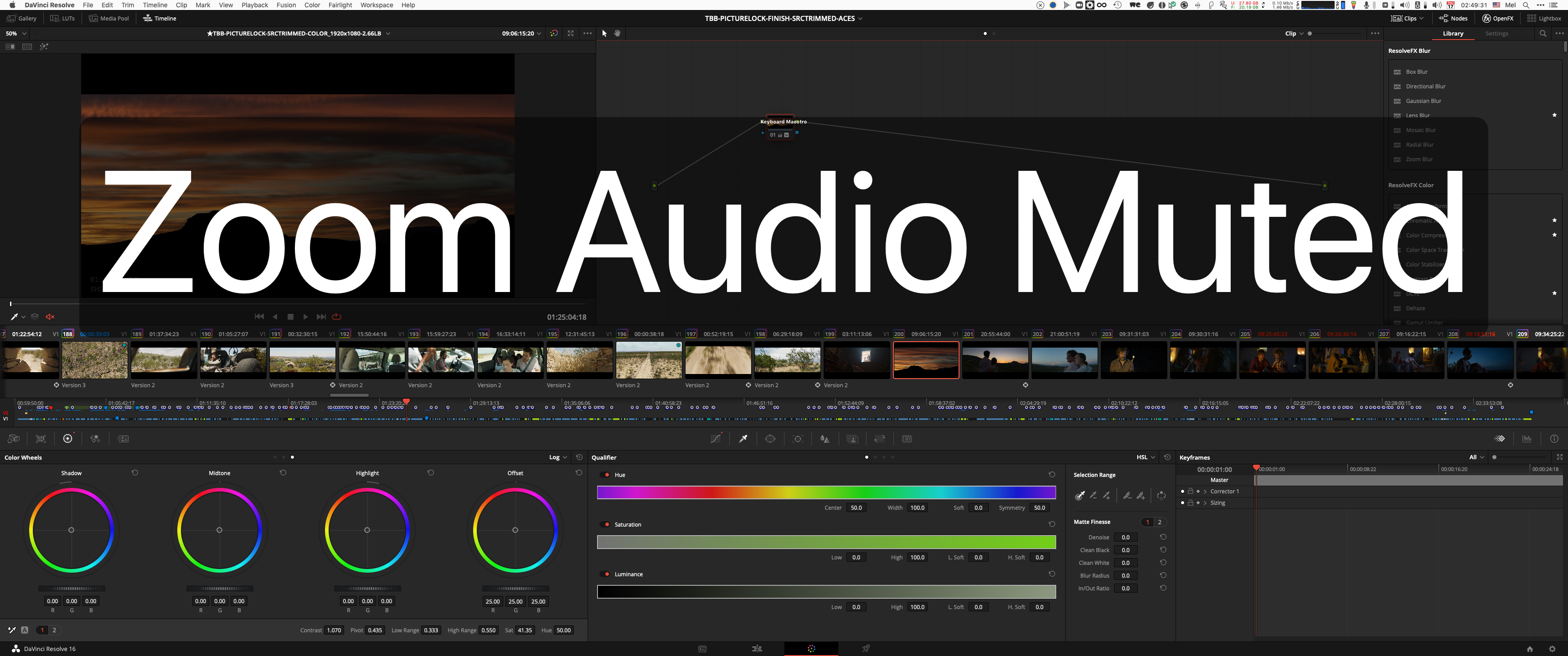Go to the Deliver page rocket icon
1568x656 pixels.
point(866,649)
